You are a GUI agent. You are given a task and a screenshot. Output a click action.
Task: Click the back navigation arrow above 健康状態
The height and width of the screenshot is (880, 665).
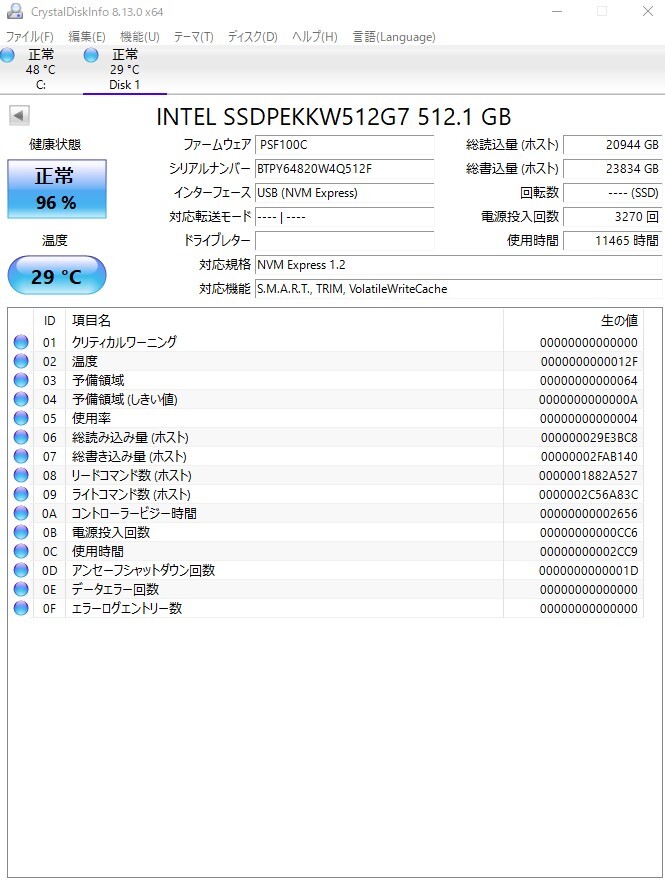[18, 114]
